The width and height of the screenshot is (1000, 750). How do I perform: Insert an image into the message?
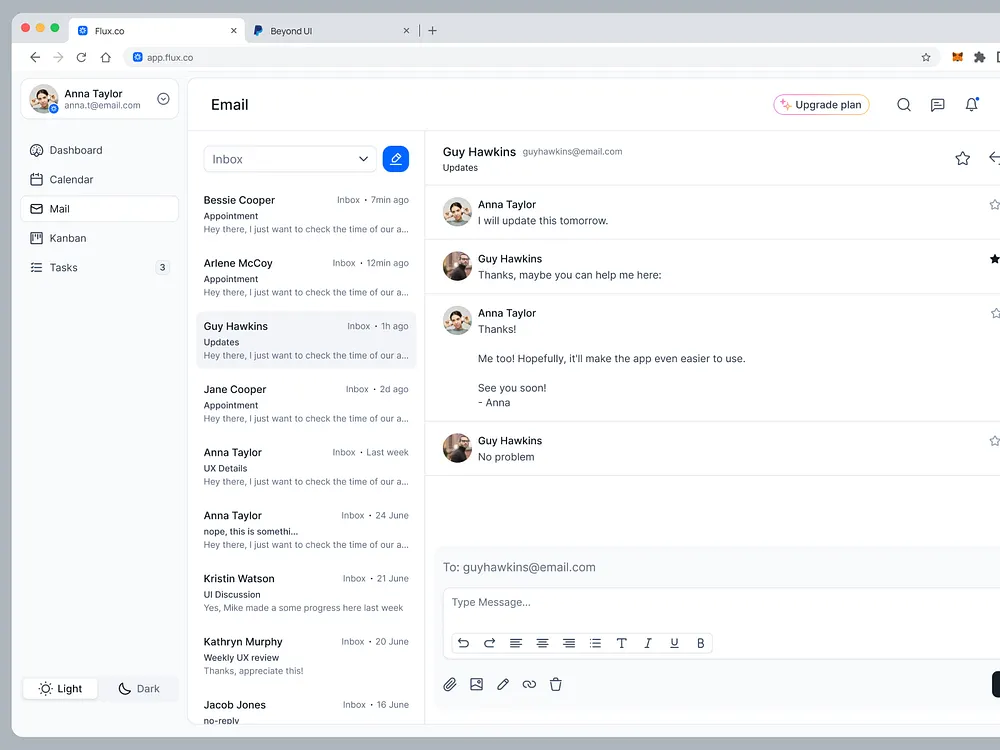[476, 684]
